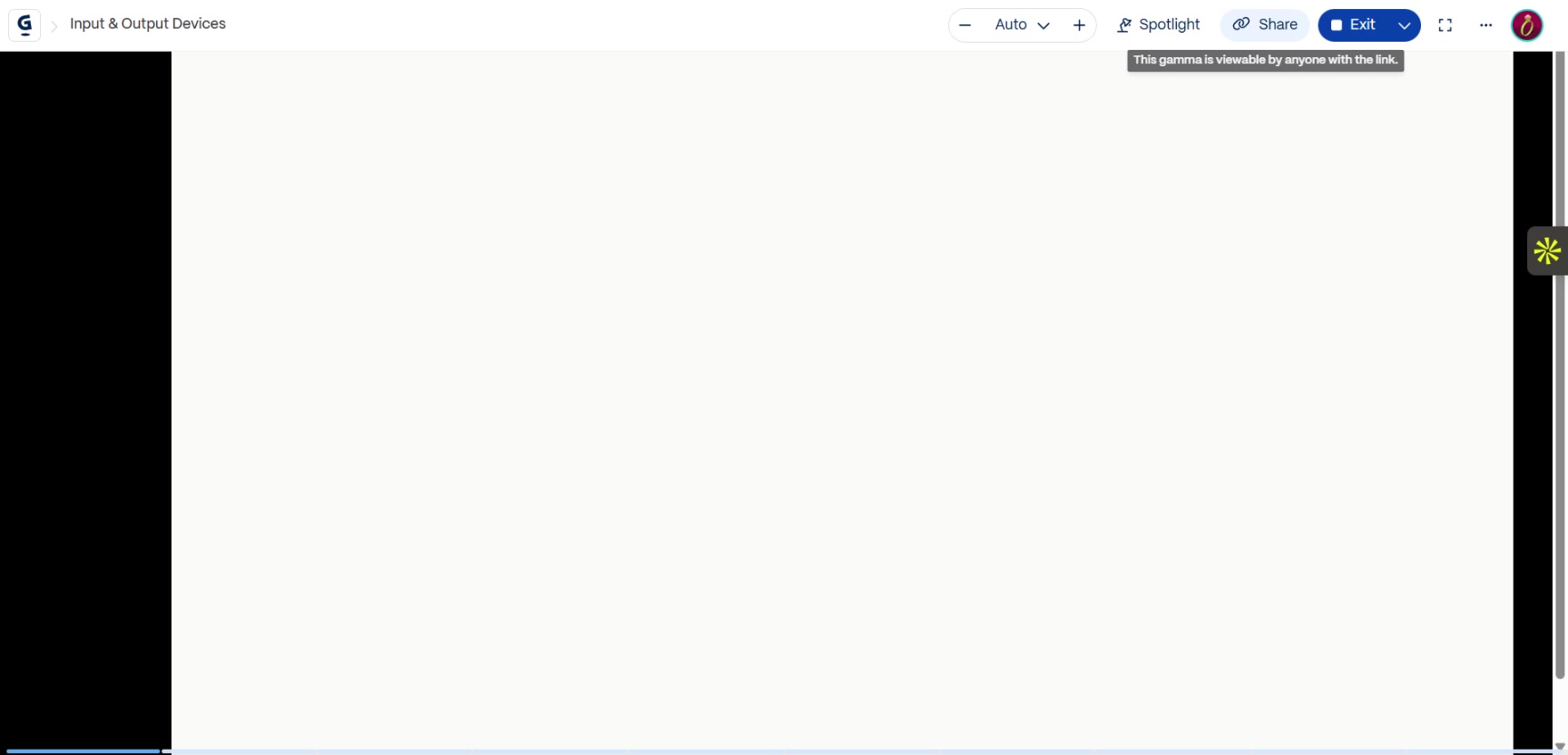Open the Share dialog

coord(1265,25)
